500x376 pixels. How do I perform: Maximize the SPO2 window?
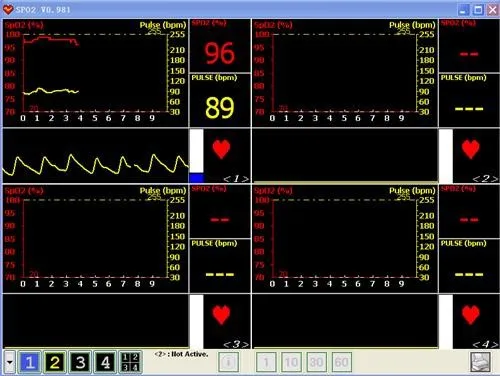click(x=478, y=9)
